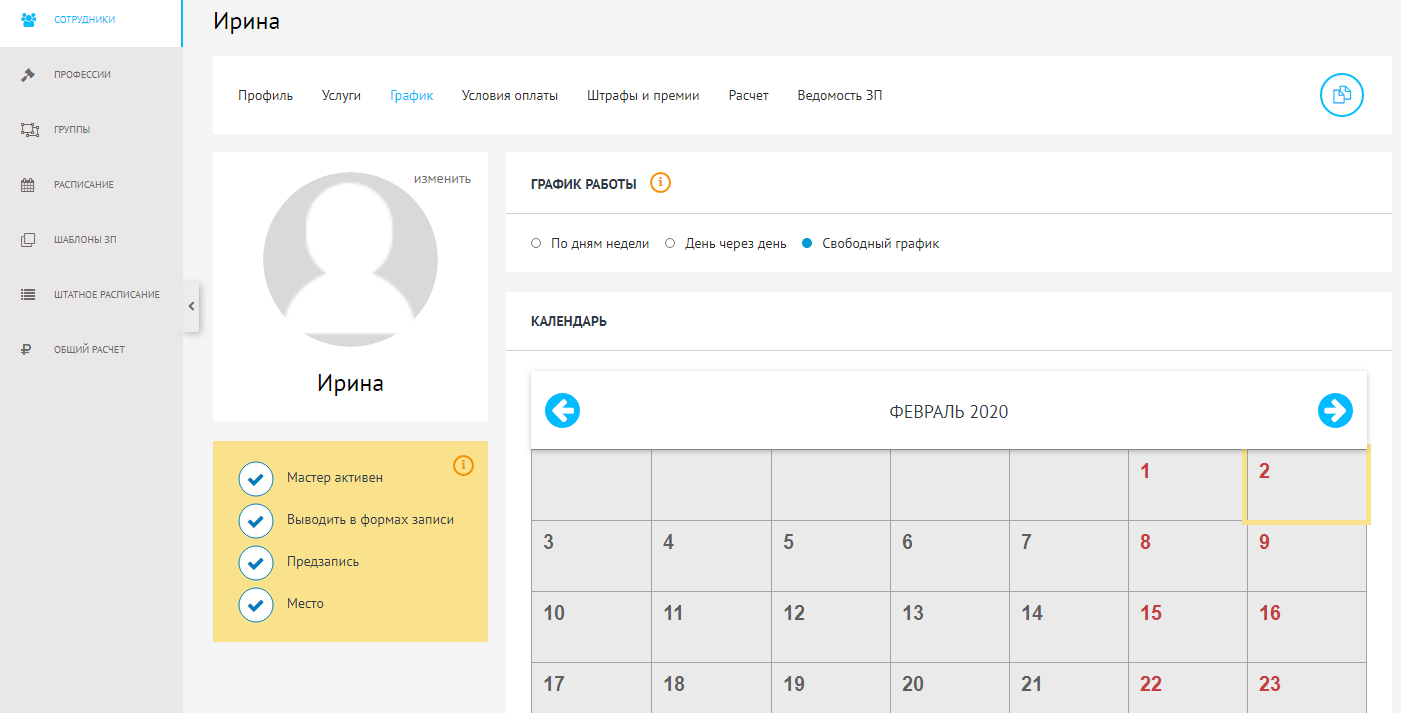Select February 1 in calendar
1401x713 pixels.
(x=1188, y=485)
